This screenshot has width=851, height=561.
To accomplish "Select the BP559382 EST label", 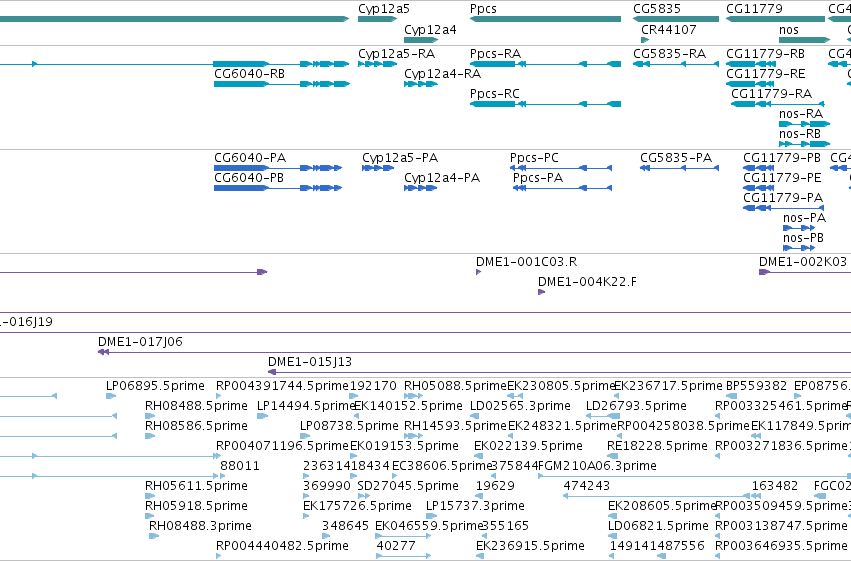I will pyautogui.click(x=757, y=386).
